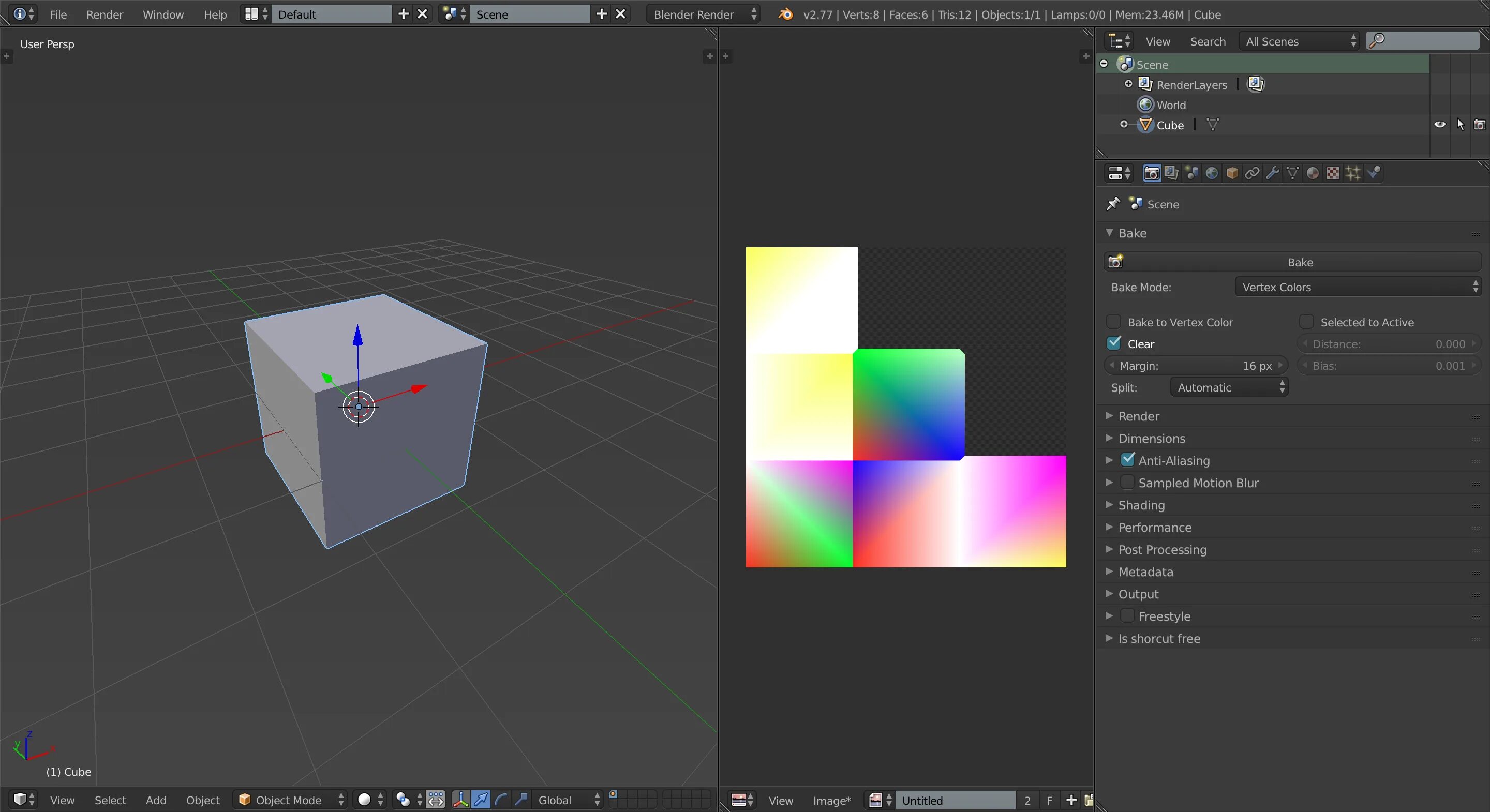The height and width of the screenshot is (812, 1490).
Task: Click the Search menu in the outliner header
Action: (x=1207, y=42)
